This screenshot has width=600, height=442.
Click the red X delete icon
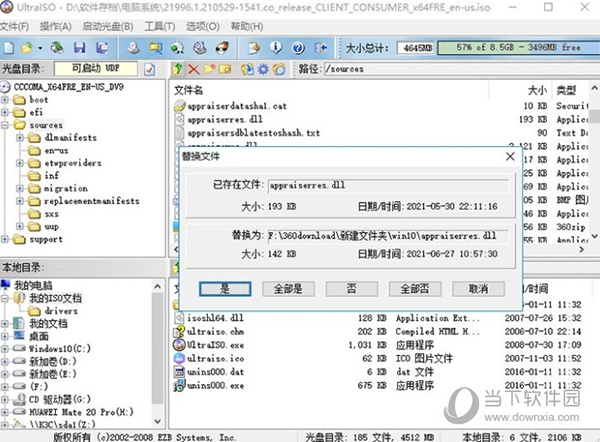click(194, 69)
